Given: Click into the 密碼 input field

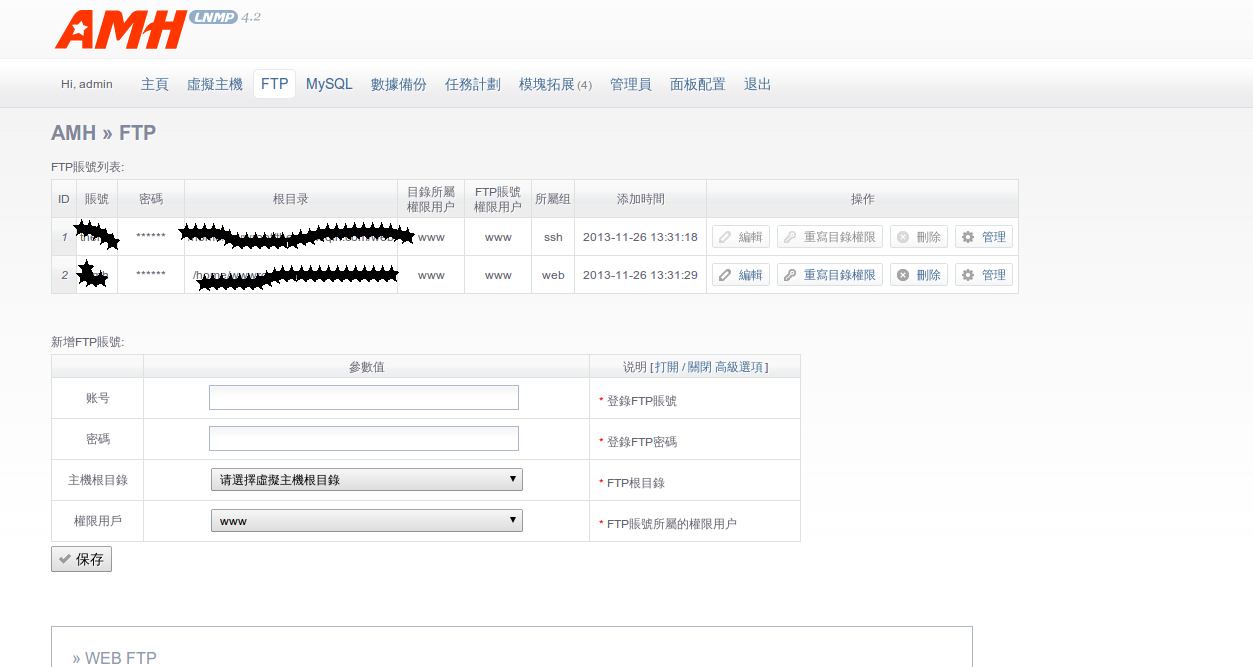Looking at the screenshot, I should (x=364, y=439).
